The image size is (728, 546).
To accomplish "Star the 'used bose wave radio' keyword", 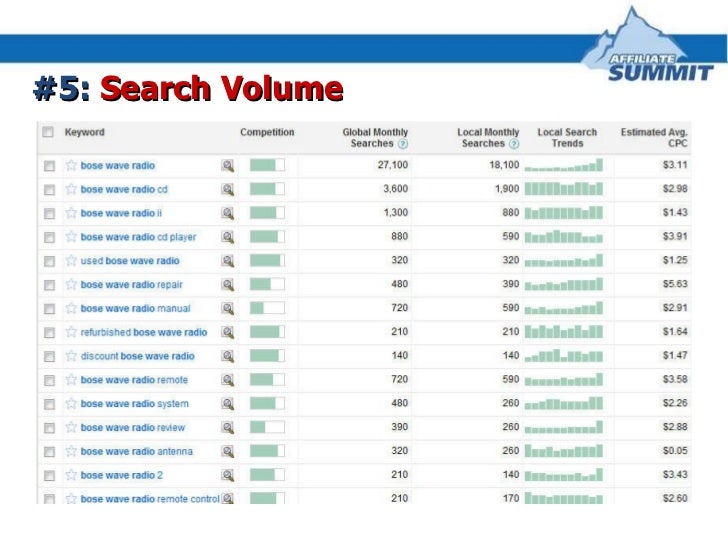I will [71, 260].
